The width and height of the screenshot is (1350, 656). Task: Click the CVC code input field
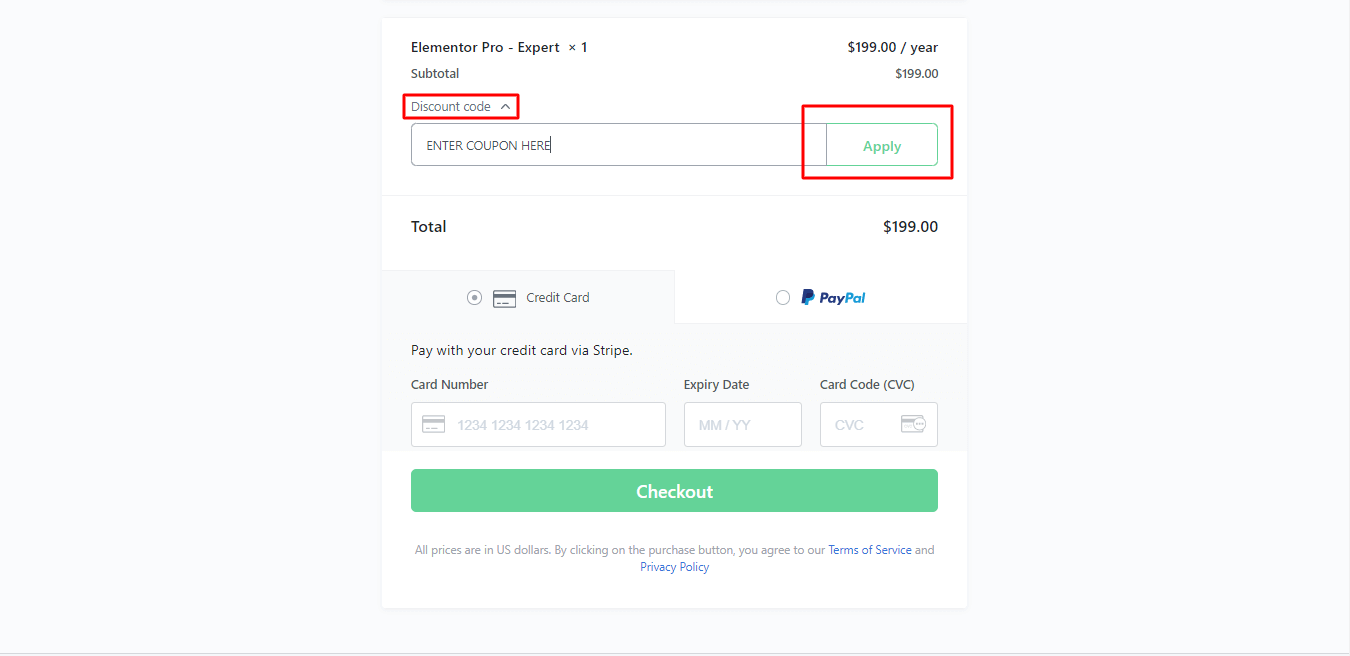click(879, 424)
